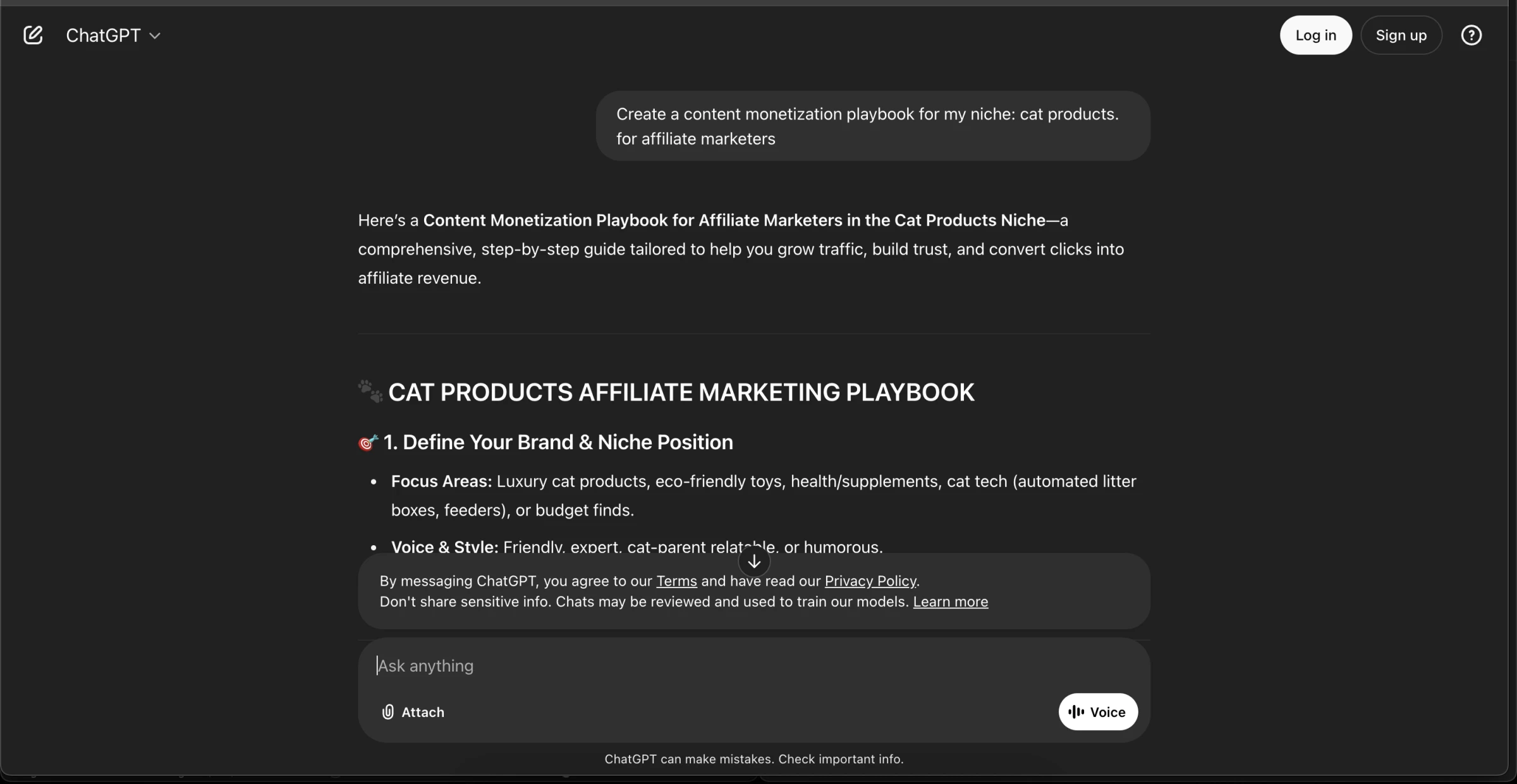Focus the Ask anything message field
Image resolution: width=1517 pixels, height=784 pixels.
tap(754, 666)
